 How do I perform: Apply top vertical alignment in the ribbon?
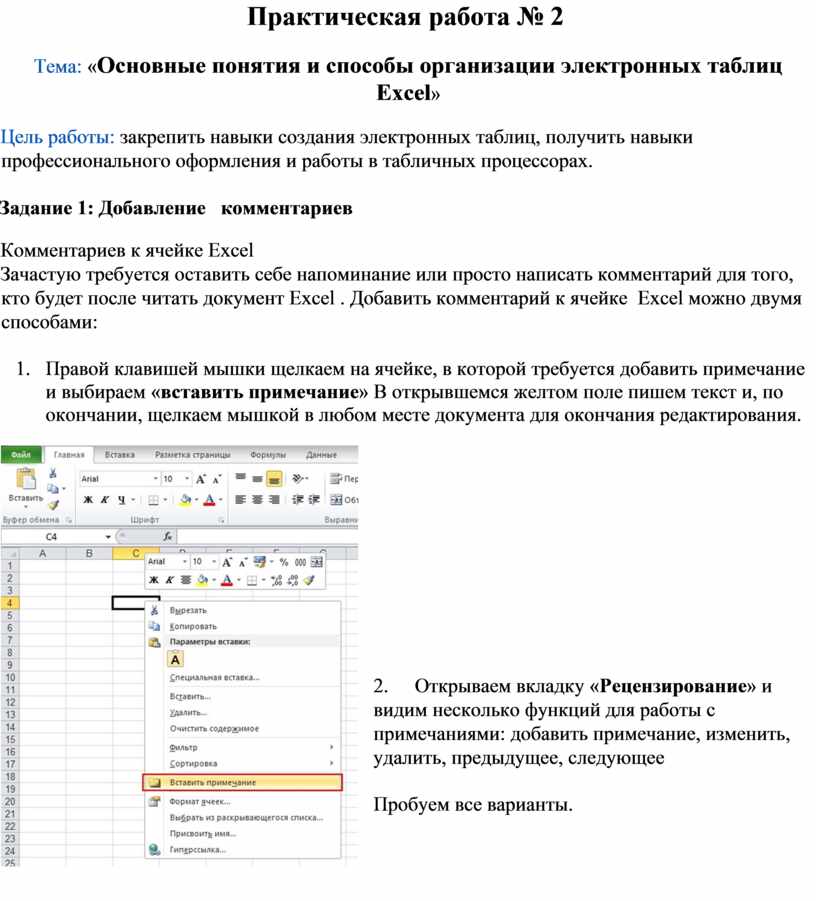[x=241, y=478]
